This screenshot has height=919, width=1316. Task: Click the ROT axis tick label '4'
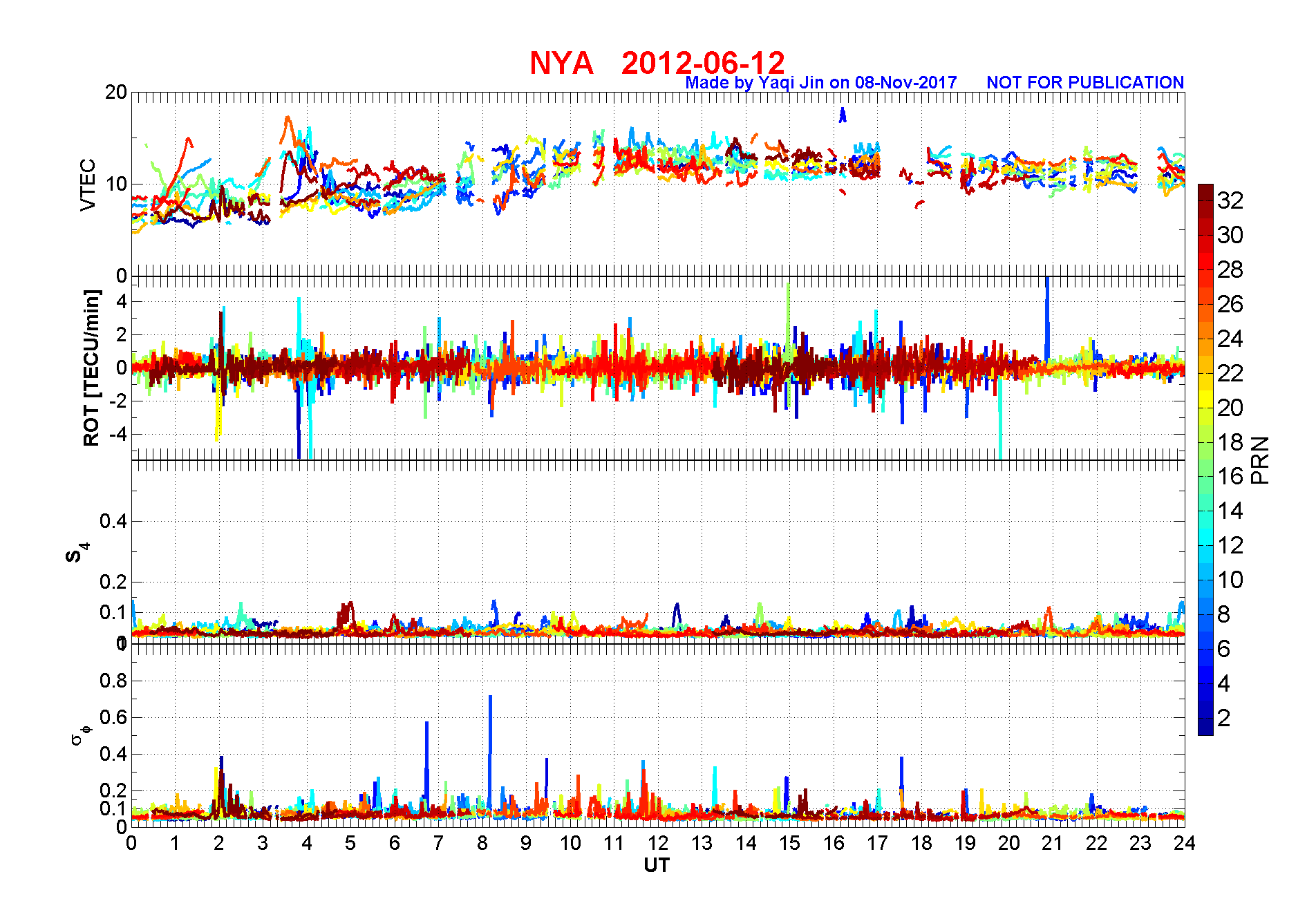pos(122,301)
